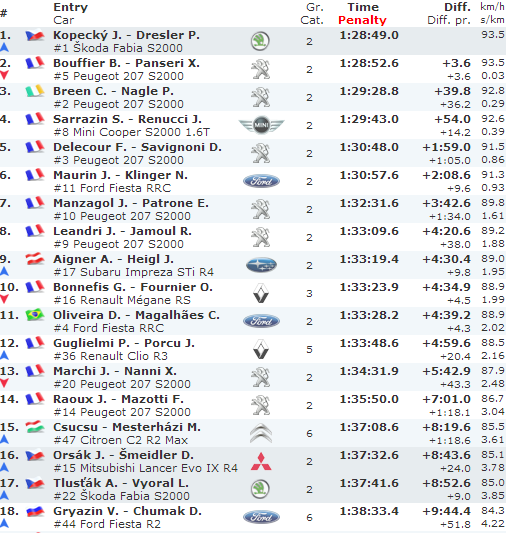Click the Austrian flag next to Aigner
This screenshot has height=533, width=510.
pyautogui.click(x=35, y=259)
